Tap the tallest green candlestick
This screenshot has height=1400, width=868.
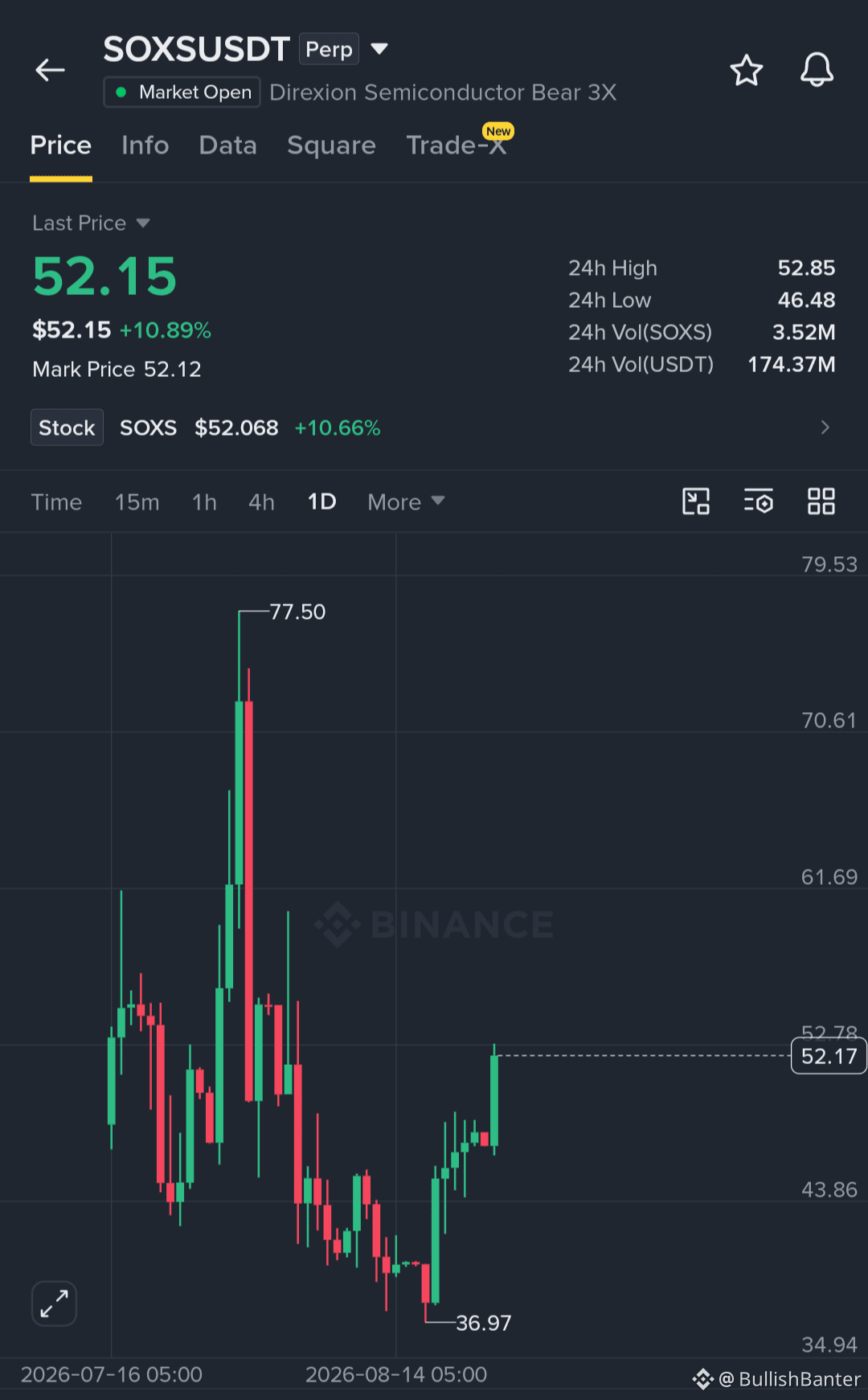pos(239,792)
